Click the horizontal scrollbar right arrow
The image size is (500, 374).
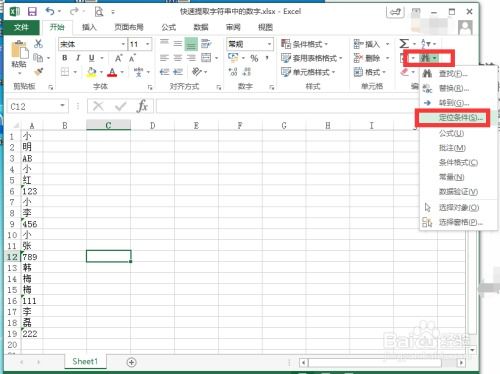click(x=461, y=362)
